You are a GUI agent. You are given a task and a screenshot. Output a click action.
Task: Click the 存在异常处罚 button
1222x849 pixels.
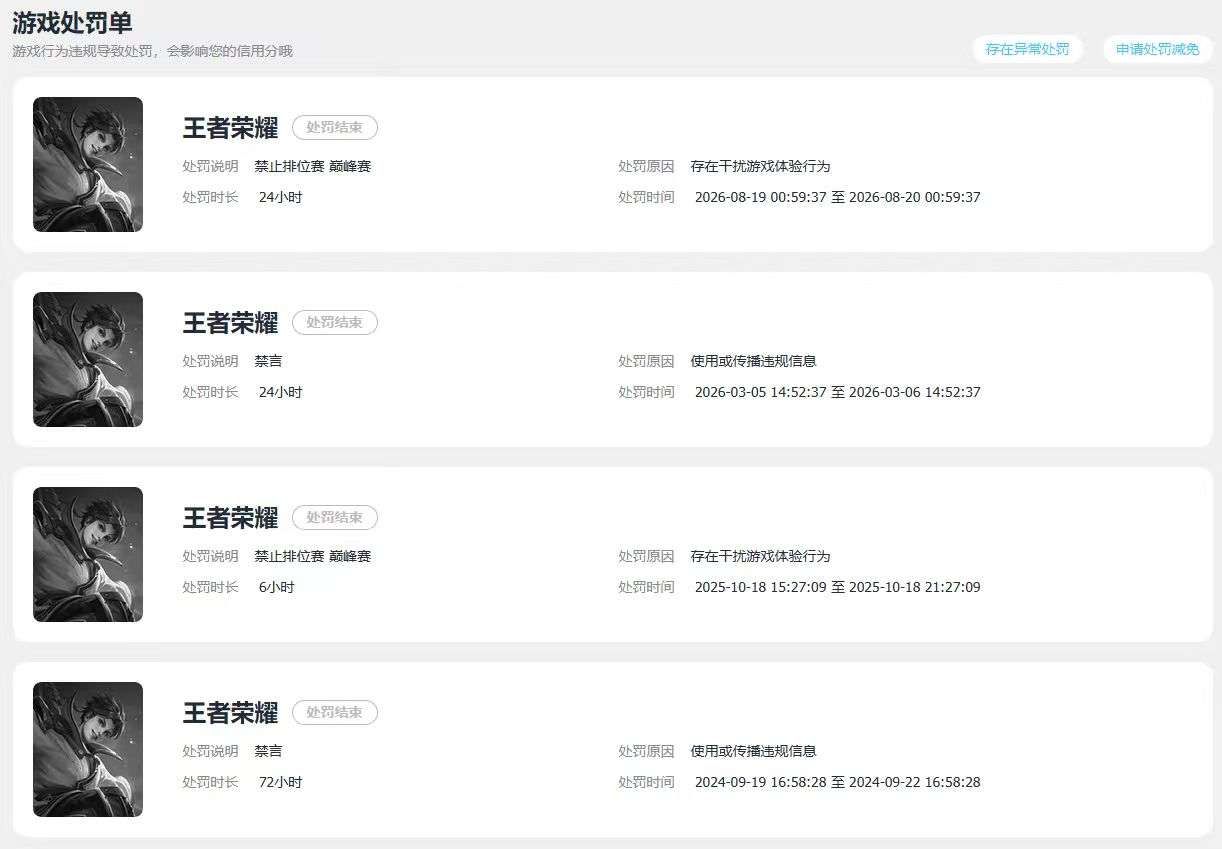[1027, 49]
